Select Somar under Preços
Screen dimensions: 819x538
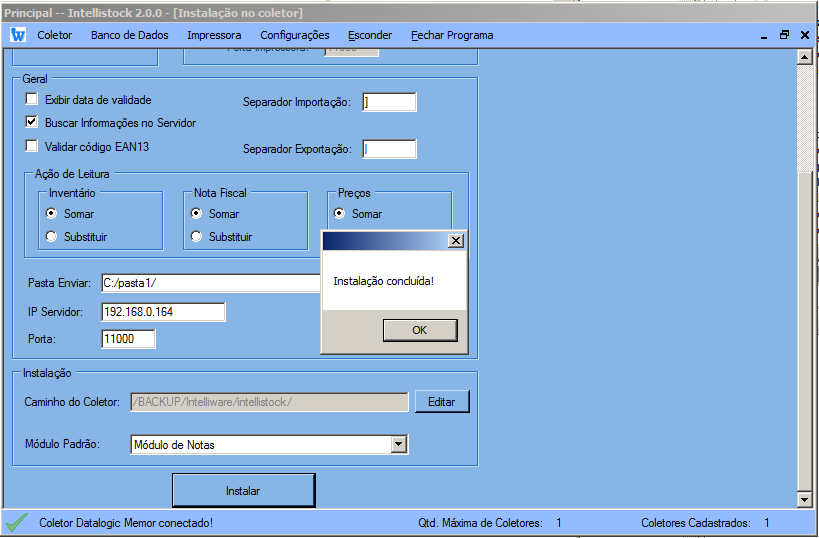click(x=340, y=213)
